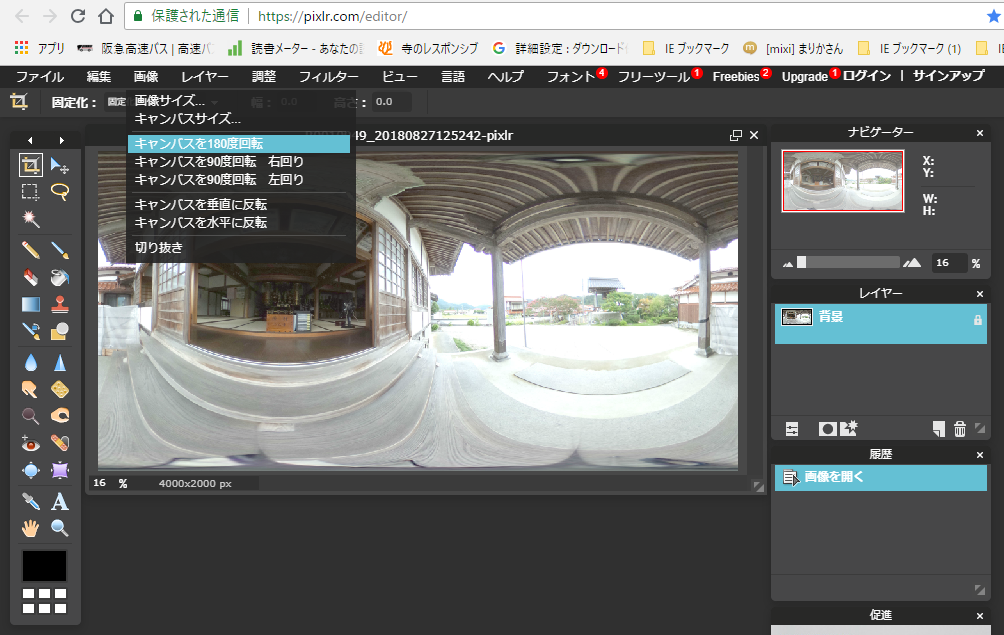The width and height of the screenshot is (1004, 635).
Task: Select the Bloat tool
Action: tap(30, 470)
